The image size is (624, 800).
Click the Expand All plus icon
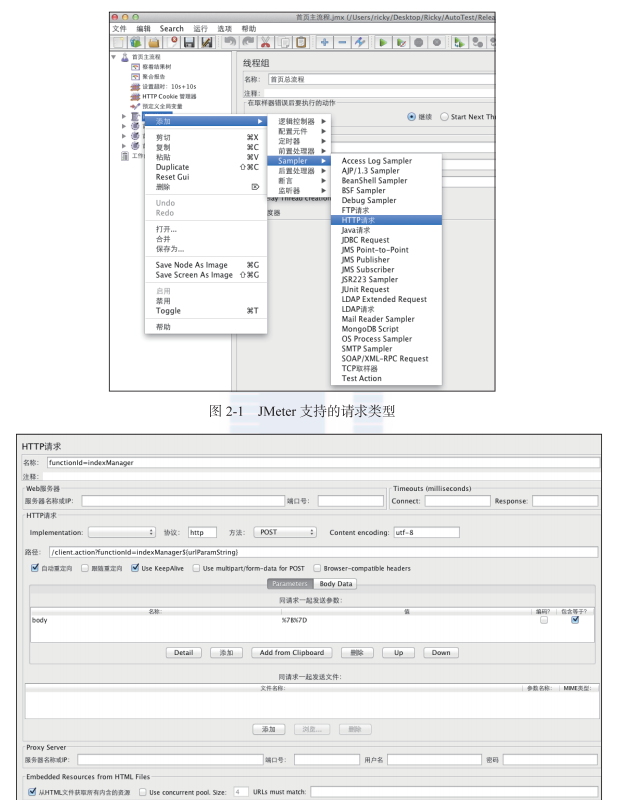click(325, 42)
